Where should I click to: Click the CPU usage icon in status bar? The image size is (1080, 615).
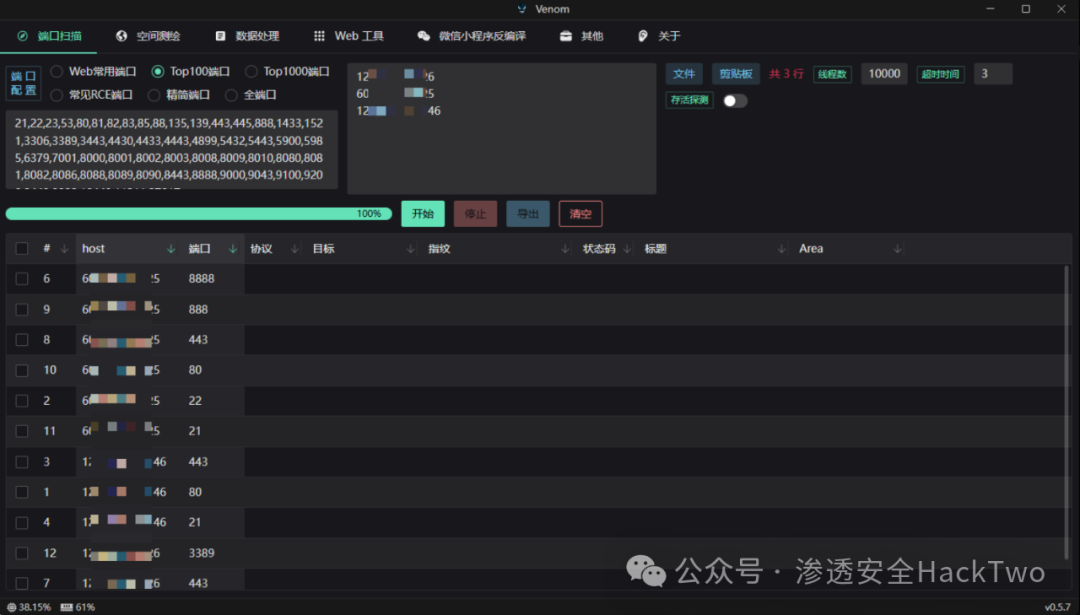point(11,607)
